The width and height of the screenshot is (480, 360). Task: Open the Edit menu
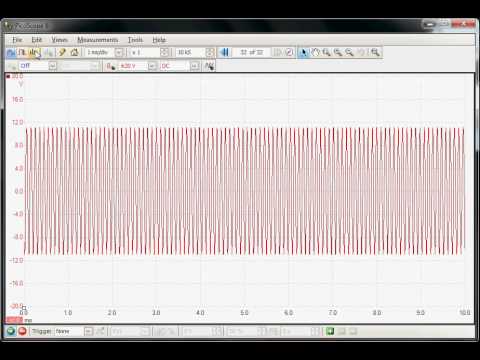coord(37,40)
